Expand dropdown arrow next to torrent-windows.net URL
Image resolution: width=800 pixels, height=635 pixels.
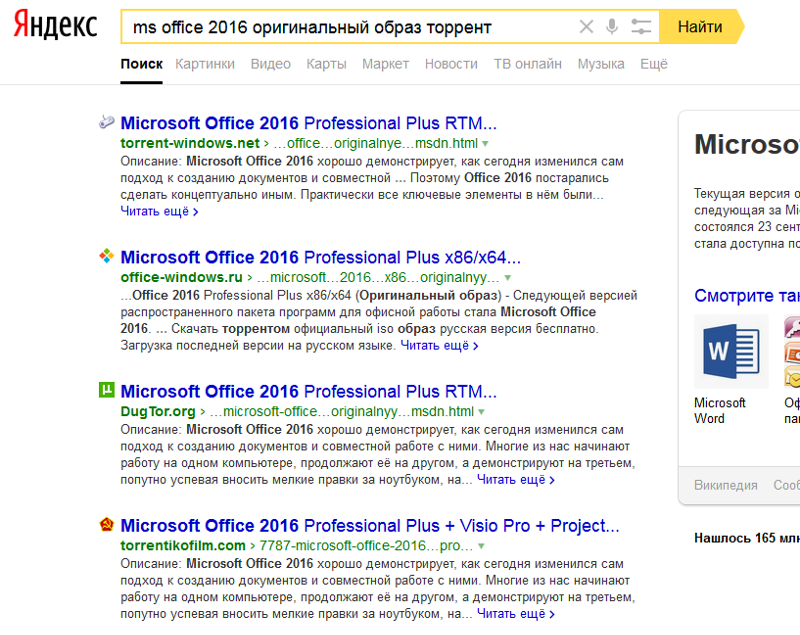pos(491,143)
